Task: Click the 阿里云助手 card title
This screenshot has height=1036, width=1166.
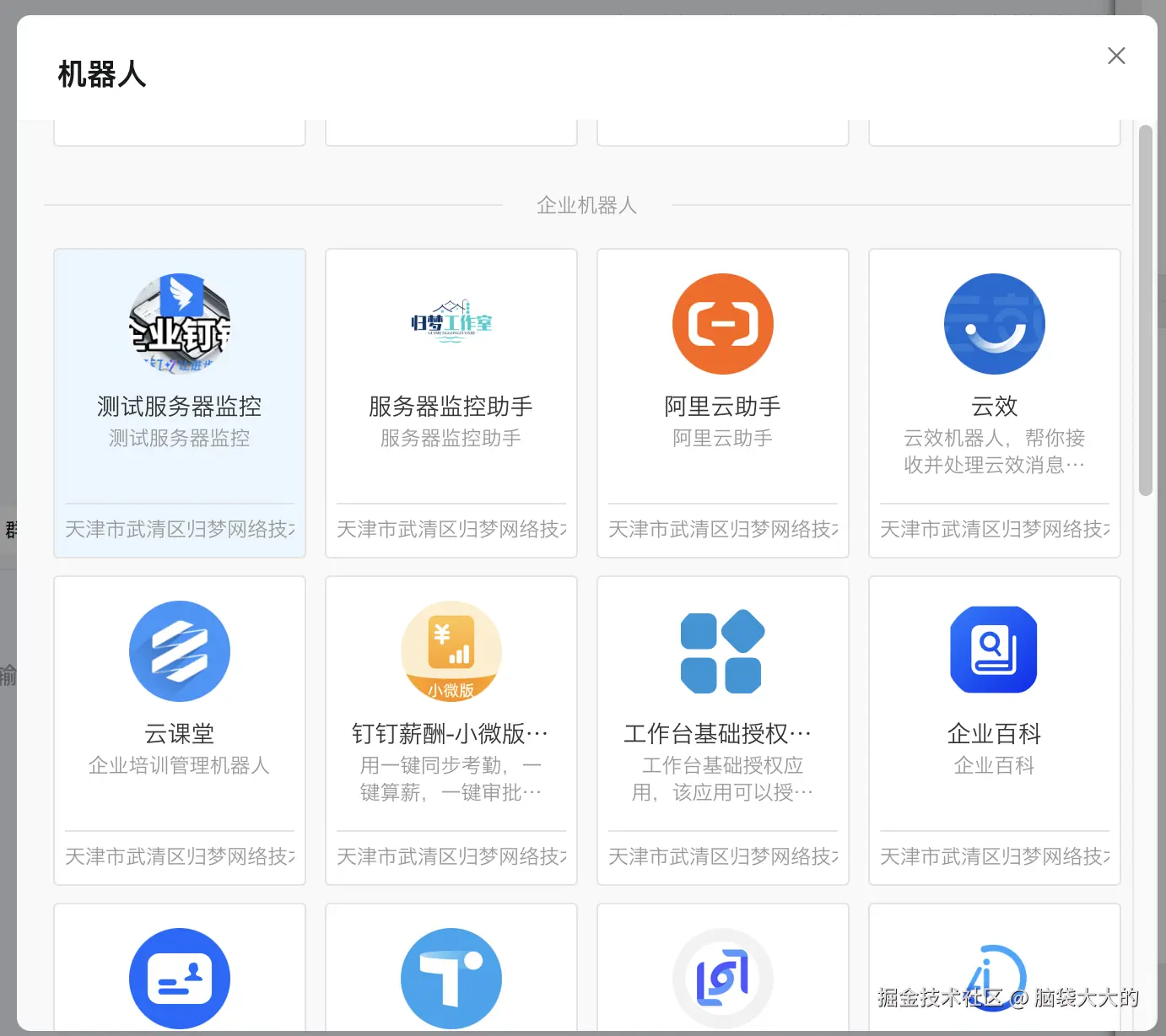Action: click(723, 407)
